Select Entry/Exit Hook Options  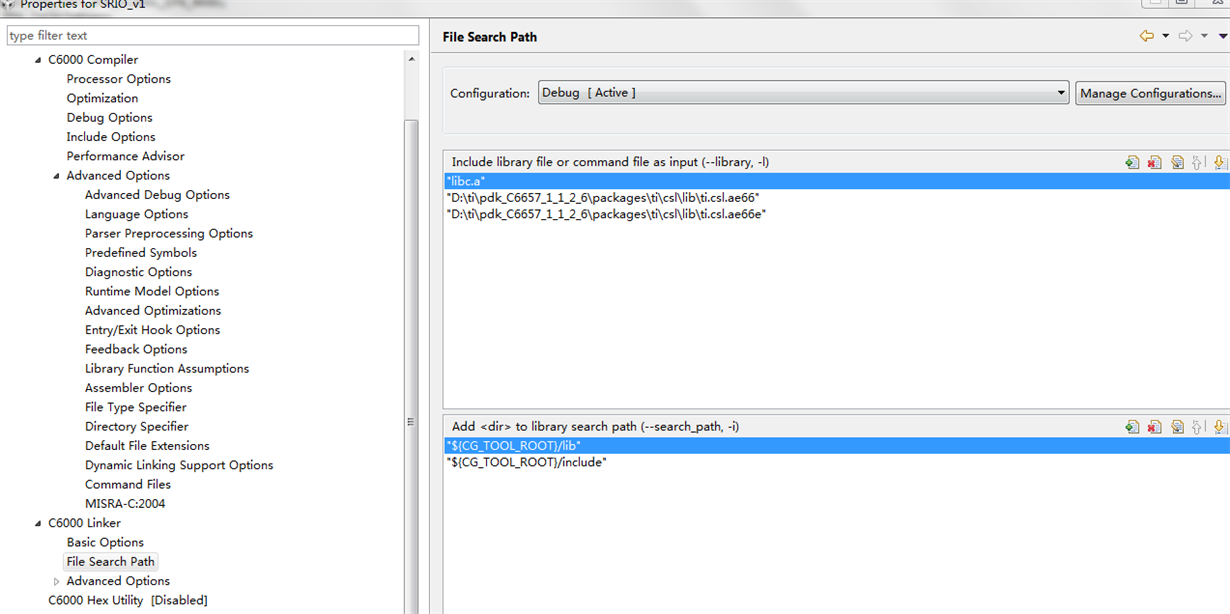152,330
